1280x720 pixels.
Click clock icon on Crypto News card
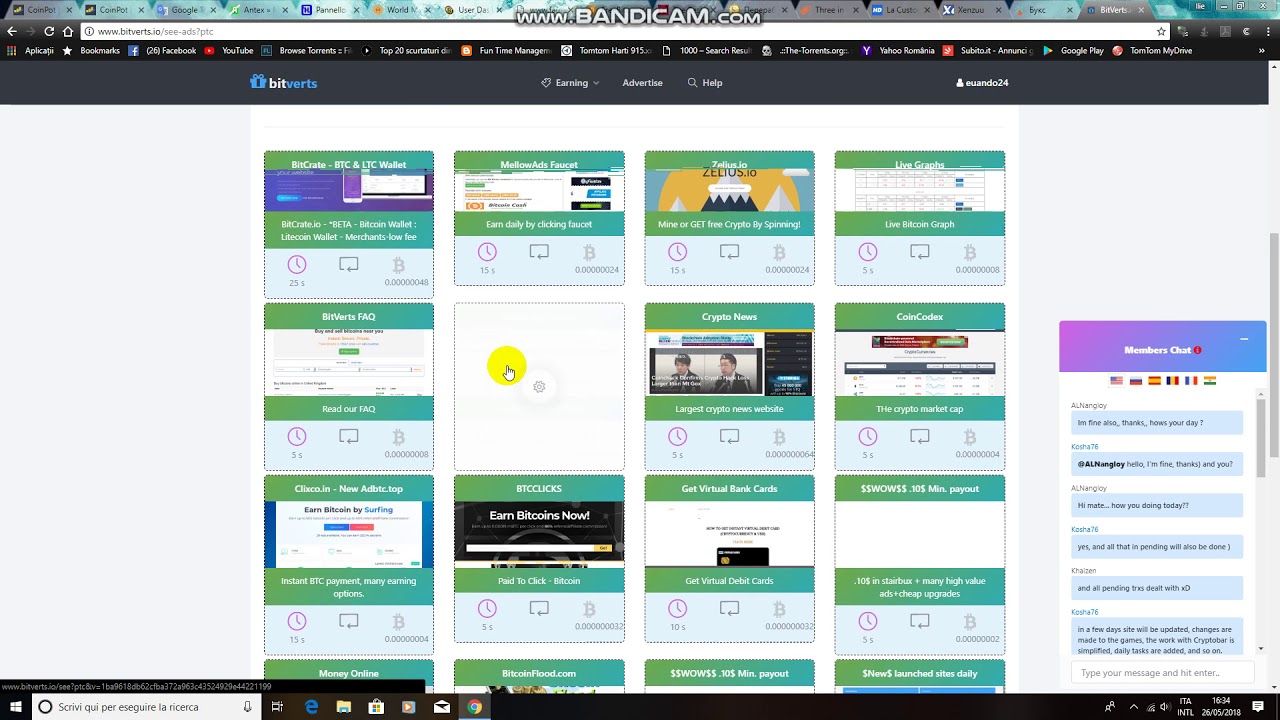point(678,436)
